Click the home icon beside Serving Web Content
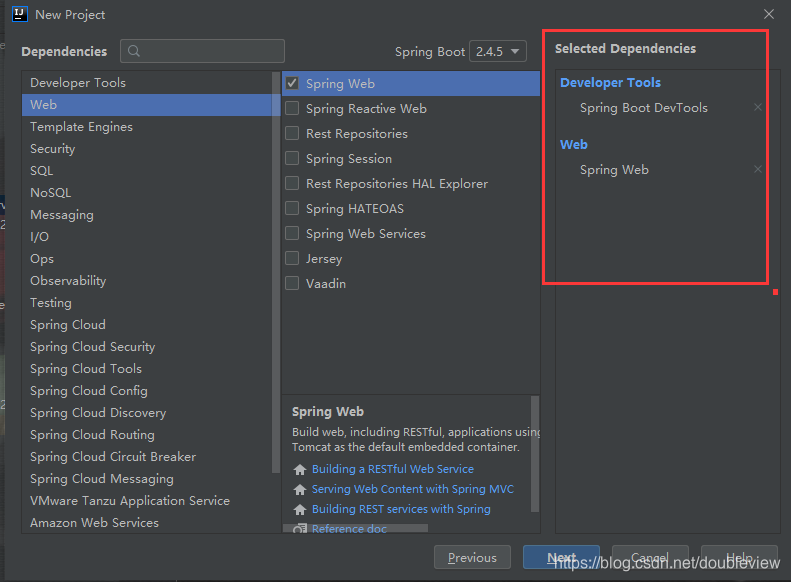791x582 pixels. click(x=300, y=489)
